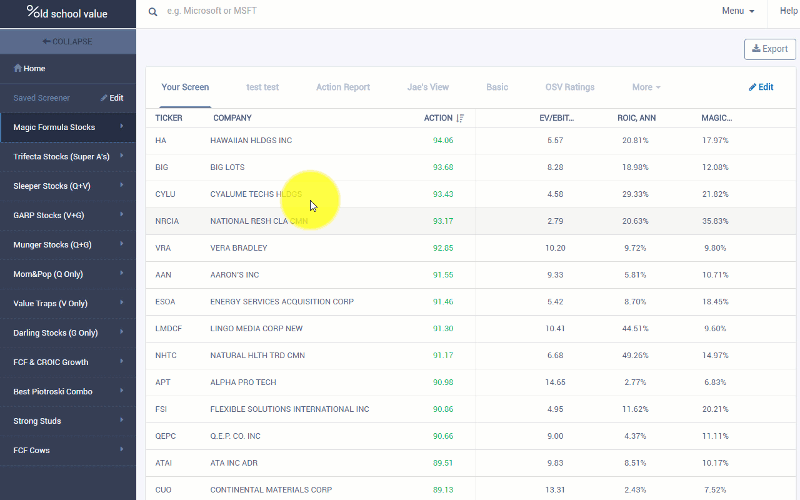The image size is (800, 500).
Task: Switch to the test test tab
Action: pos(262,87)
